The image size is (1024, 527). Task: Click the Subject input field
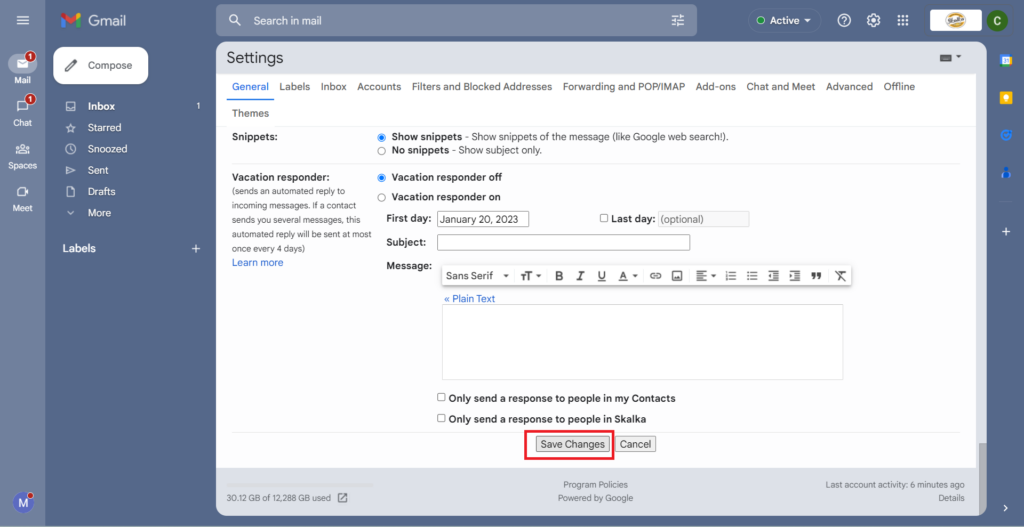coord(563,242)
